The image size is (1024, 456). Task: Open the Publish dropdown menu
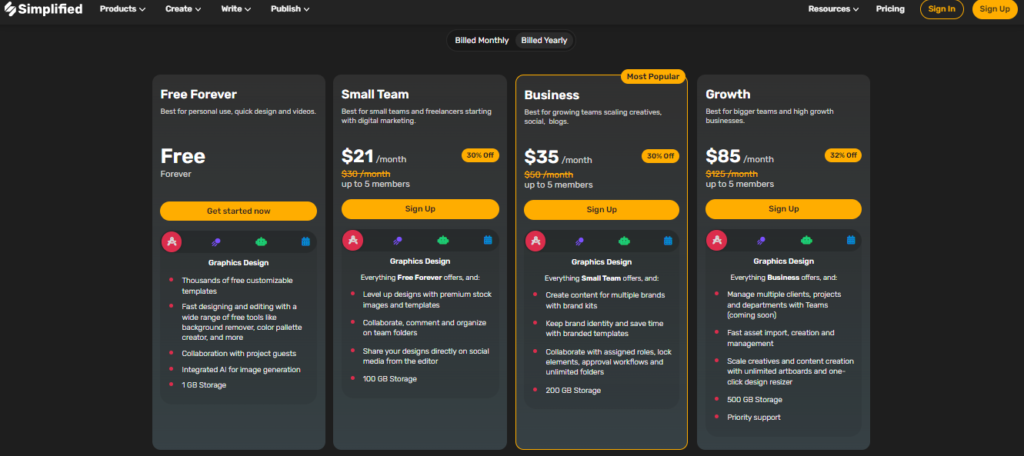point(290,9)
